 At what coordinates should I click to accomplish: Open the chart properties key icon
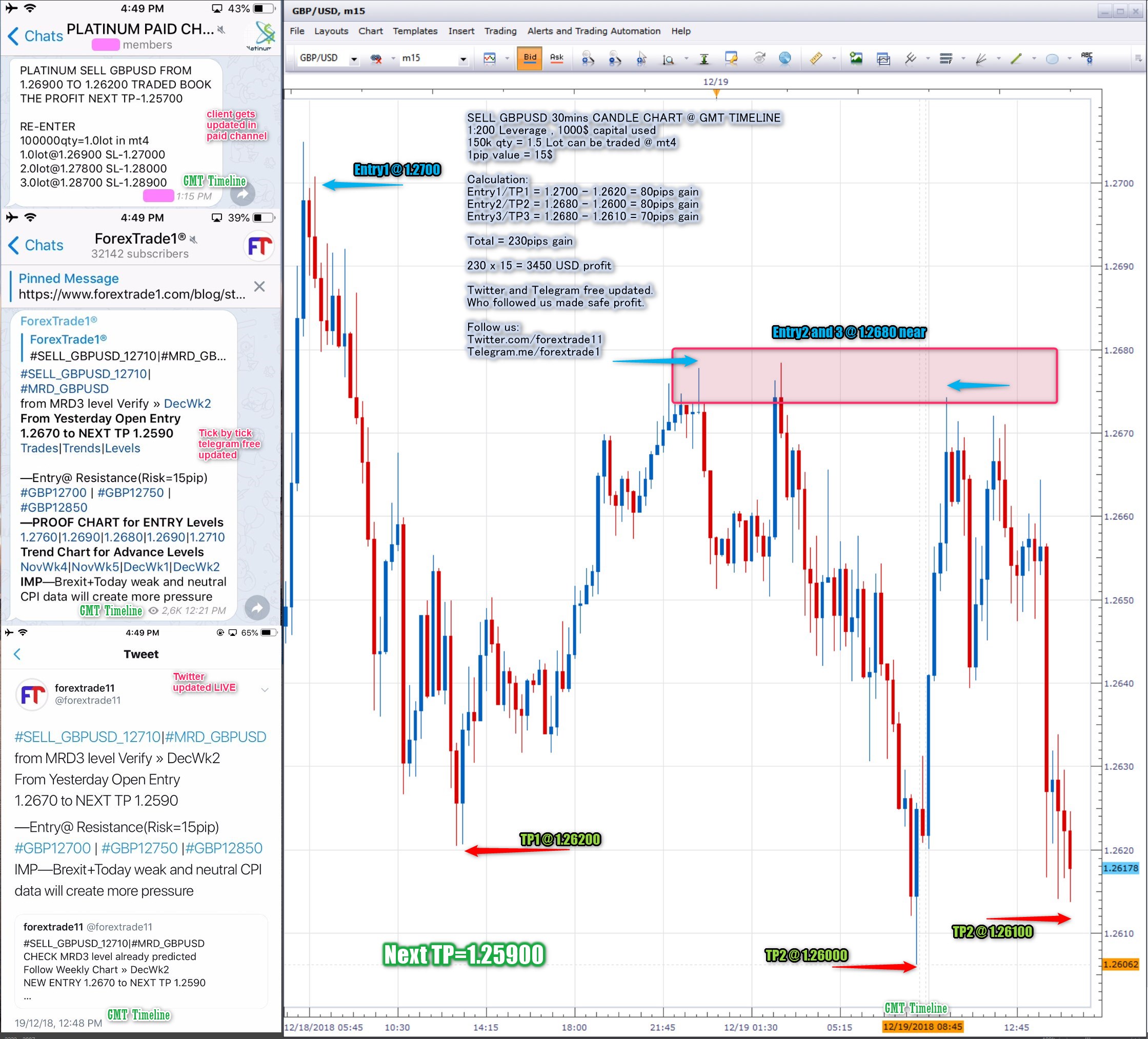[x=731, y=58]
